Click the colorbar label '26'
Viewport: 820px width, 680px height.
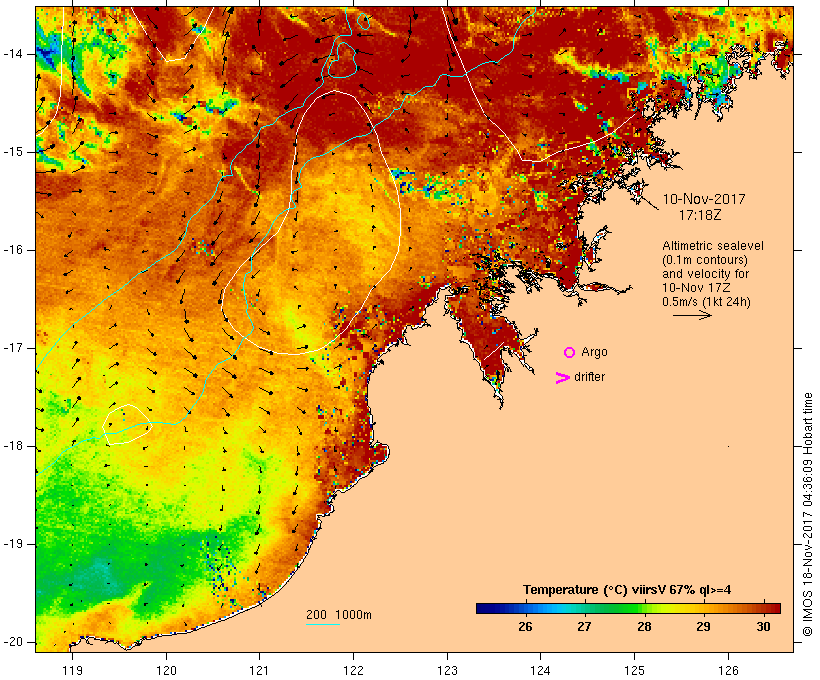(x=525, y=626)
